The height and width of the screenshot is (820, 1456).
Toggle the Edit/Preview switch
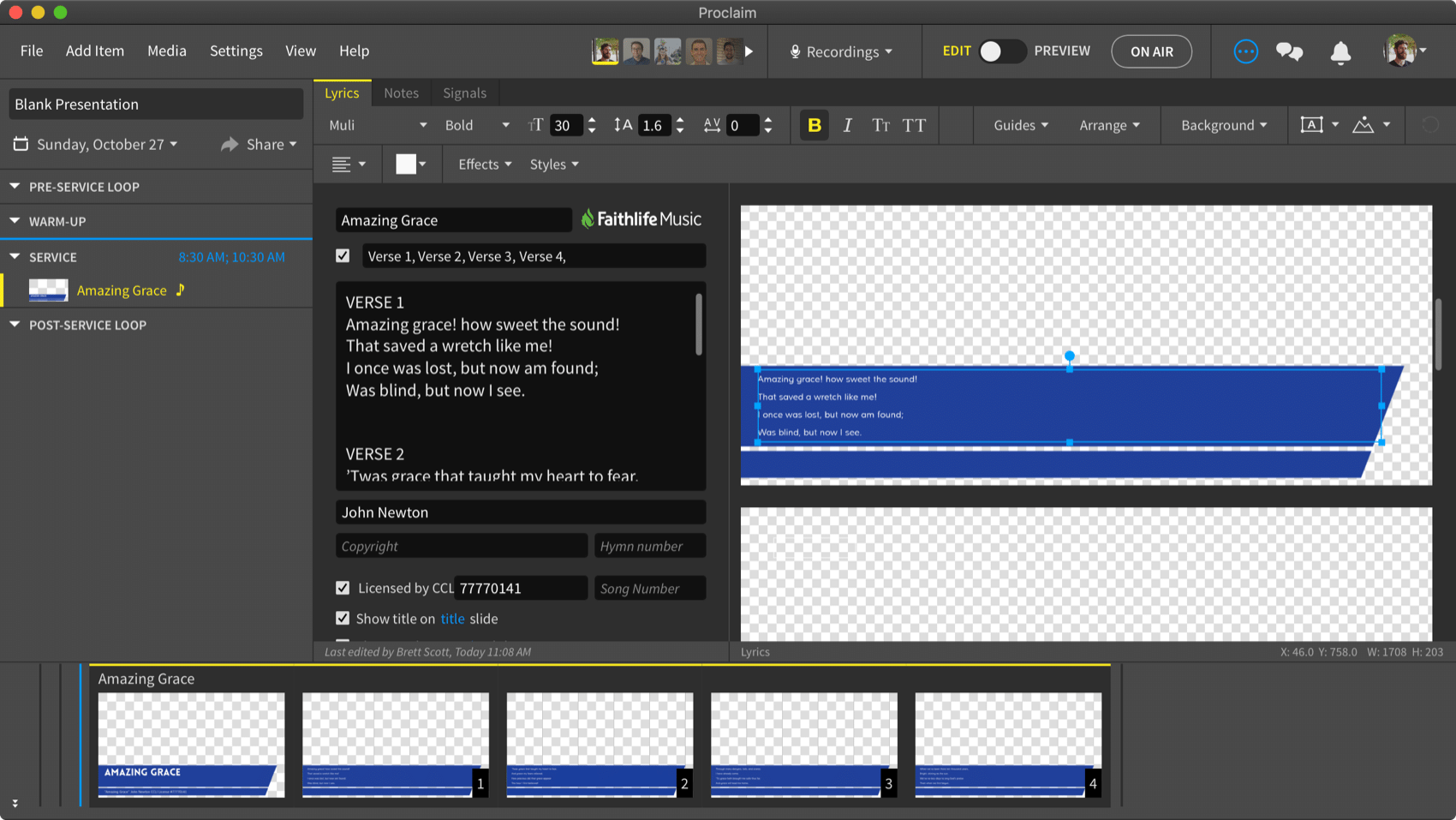1002,51
